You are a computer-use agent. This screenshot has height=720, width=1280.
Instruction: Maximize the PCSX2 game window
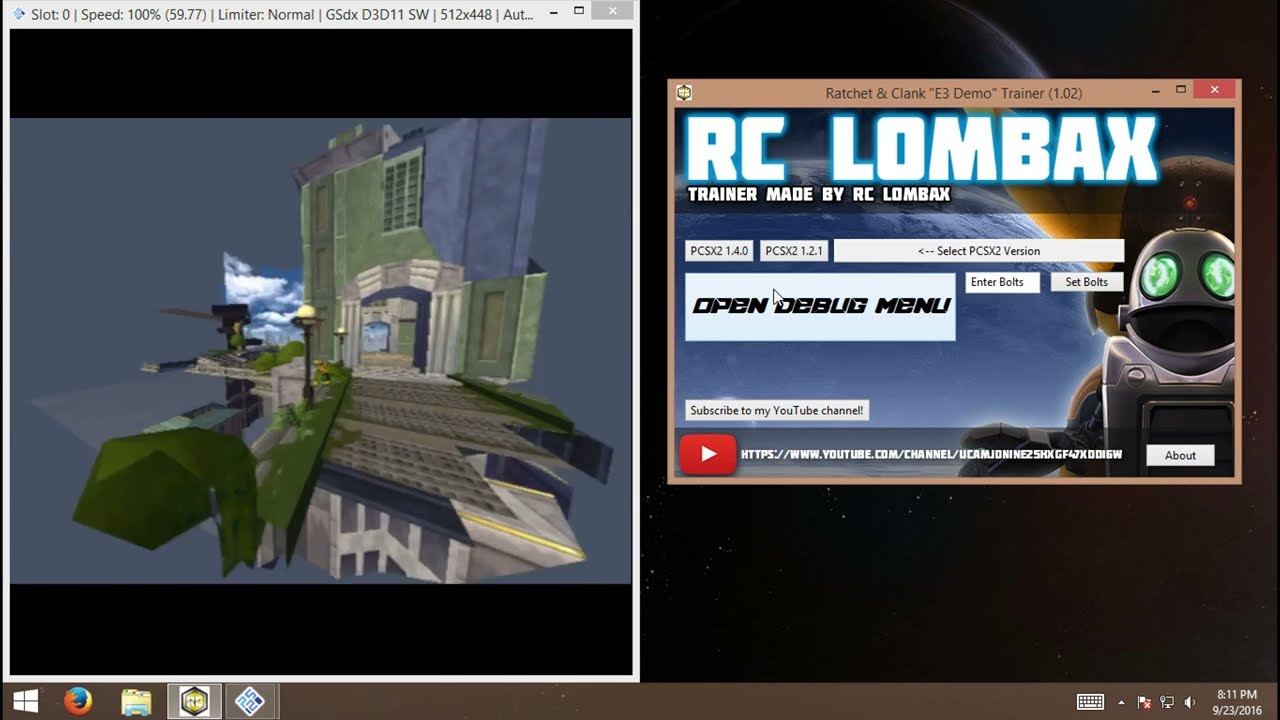coord(579,12)
